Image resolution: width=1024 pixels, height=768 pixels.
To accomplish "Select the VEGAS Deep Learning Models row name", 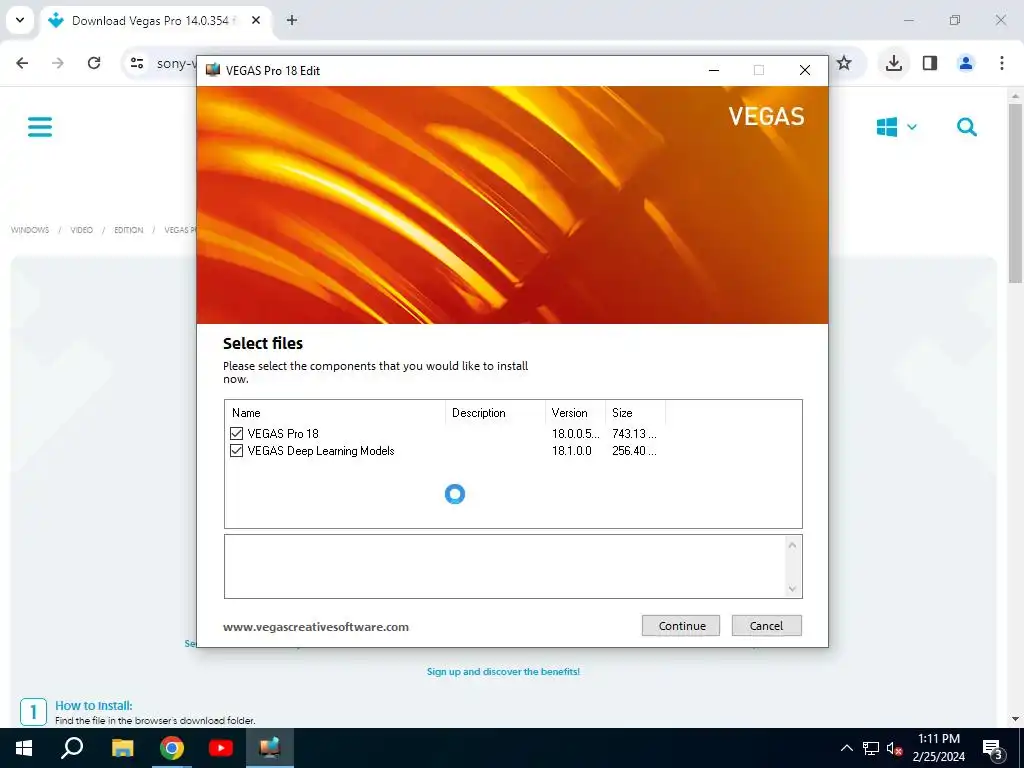I will (321, 451).
